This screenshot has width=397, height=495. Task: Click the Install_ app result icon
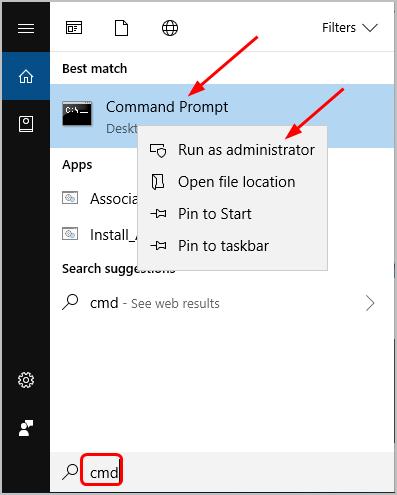click(x=70, y=234)
